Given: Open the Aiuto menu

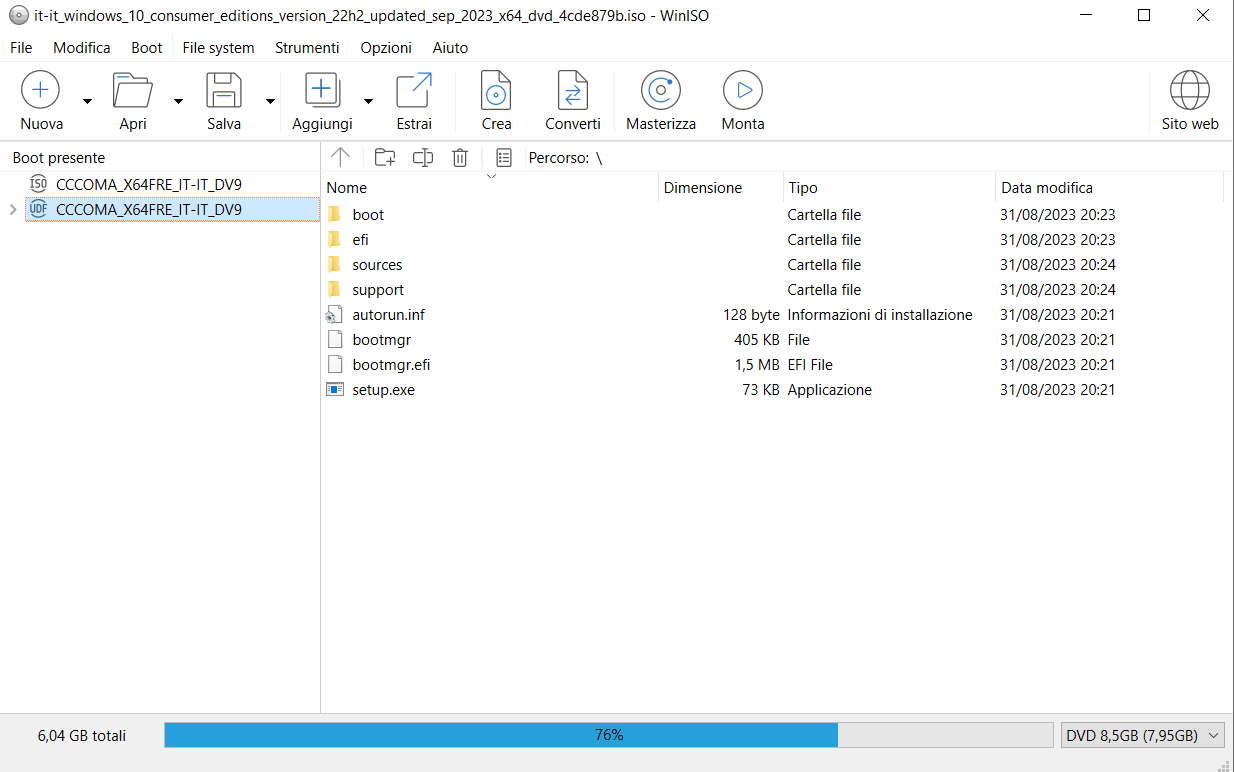Looking at the screenshot, I should tap(450, 47).
